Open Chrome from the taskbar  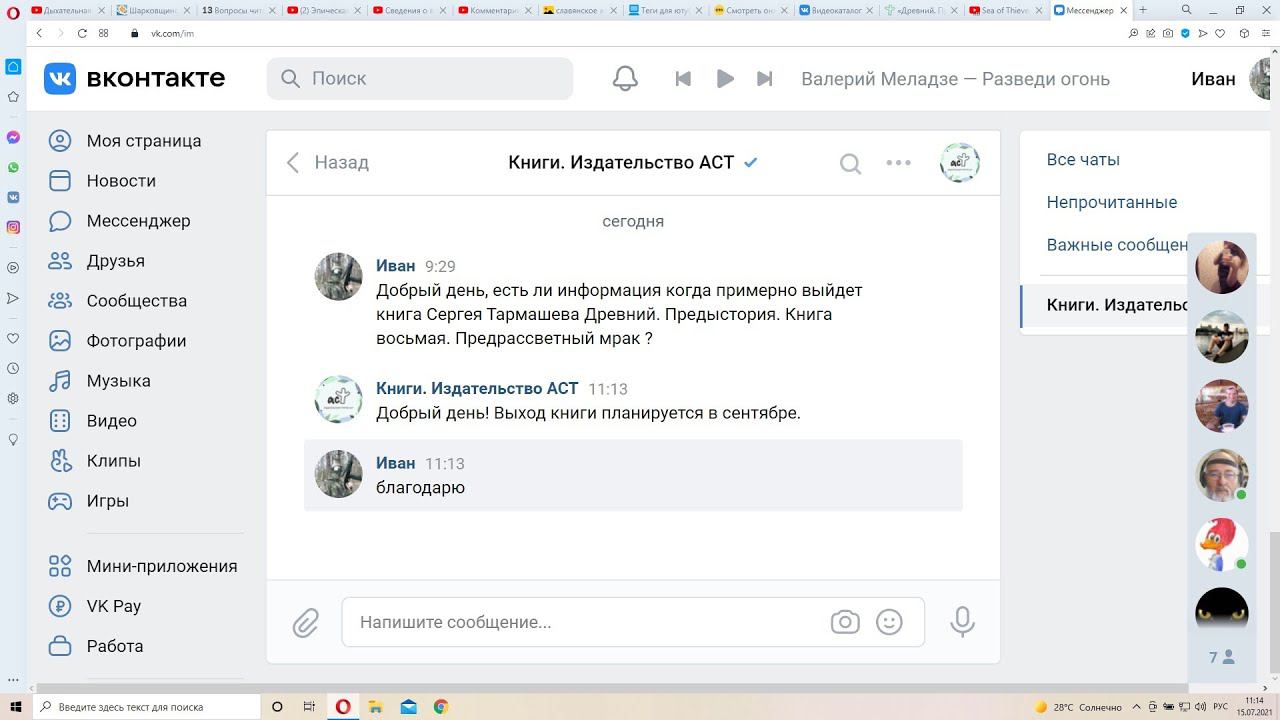pyautogui.click(x=441, y=707)
